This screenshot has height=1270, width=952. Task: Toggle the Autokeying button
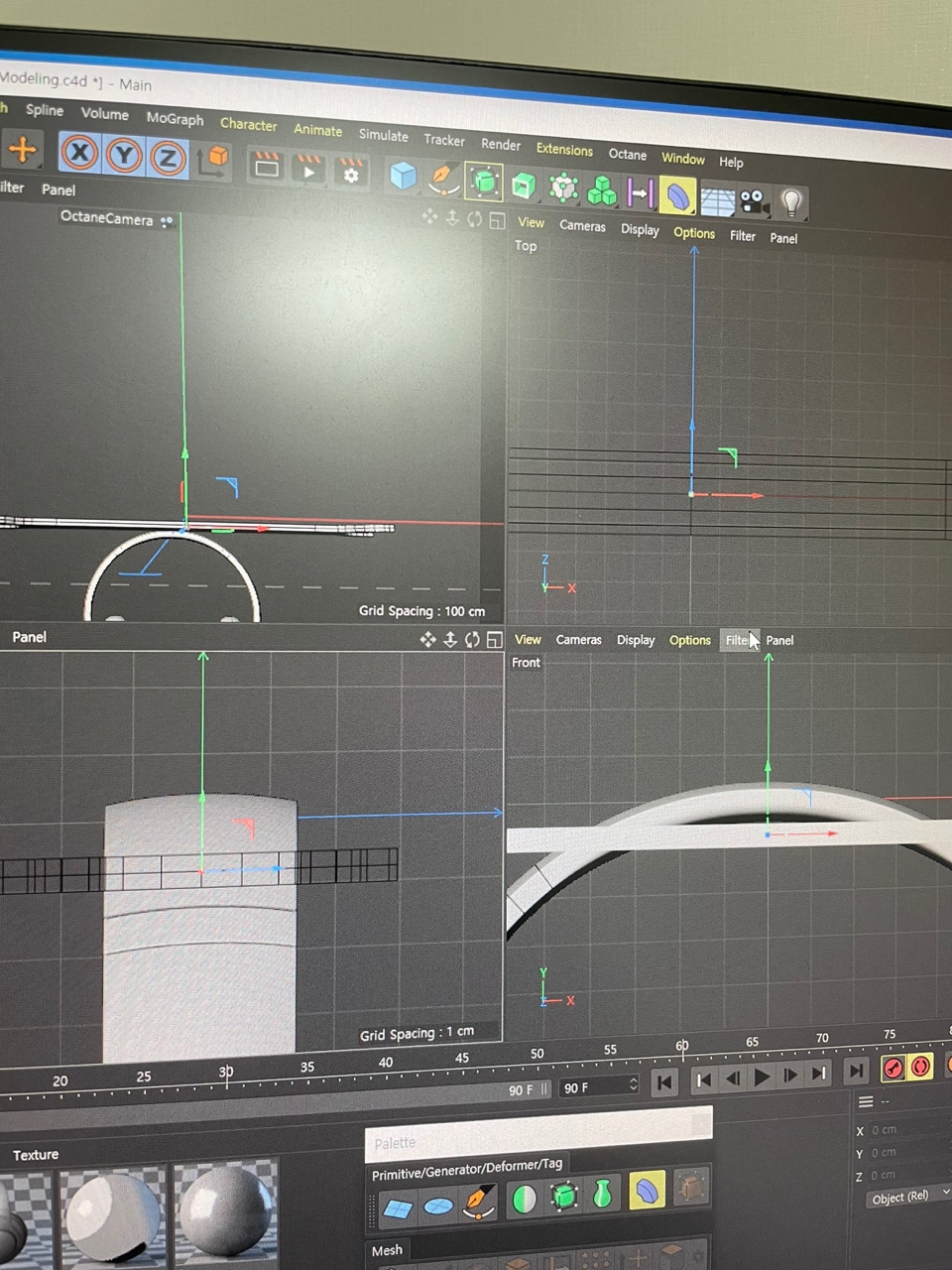(x=920, y=1067)
